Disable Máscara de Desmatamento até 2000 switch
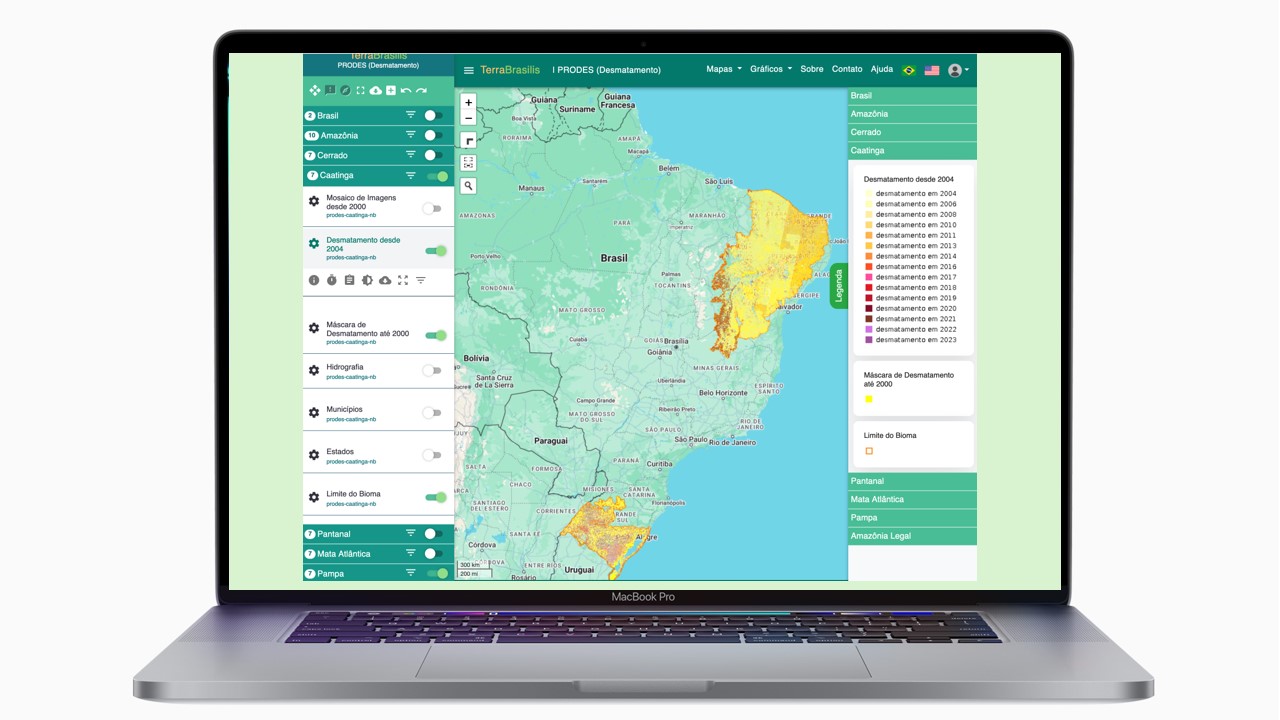The image size is (1280, 720). (x=436, y=336)
